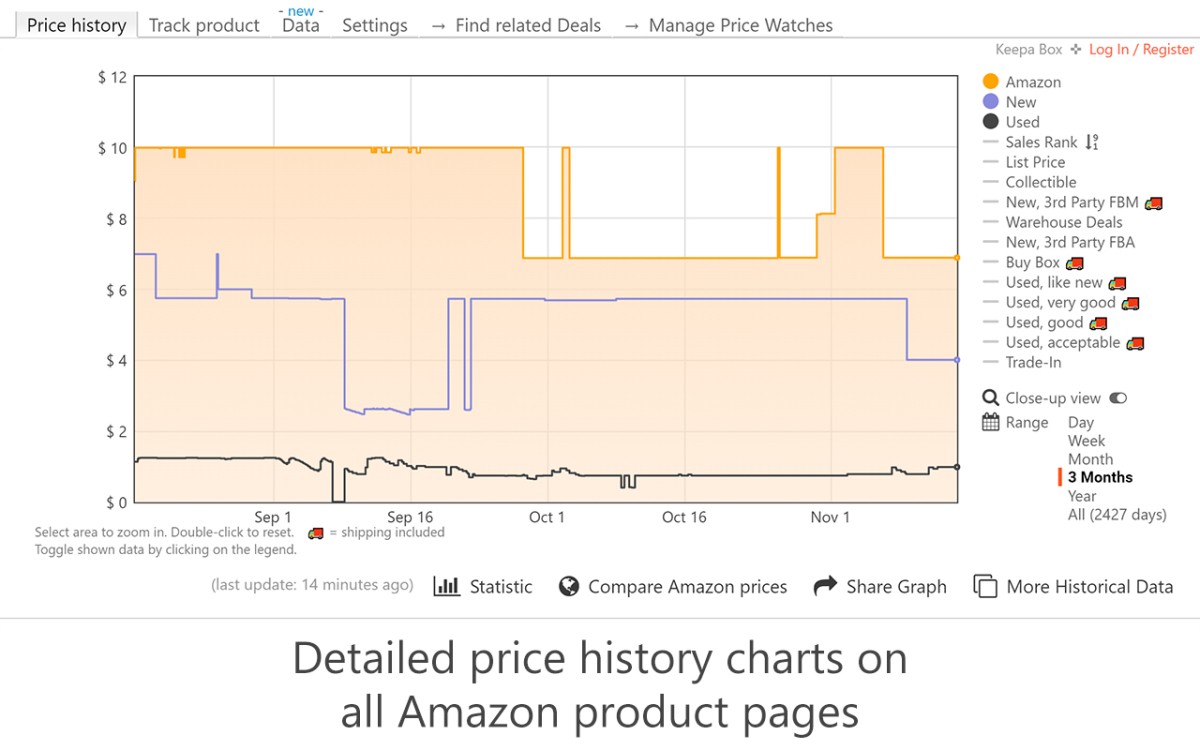Select the All (2427 days) range
Viewport: 1200px width, 750px height.
point(1117,514)
